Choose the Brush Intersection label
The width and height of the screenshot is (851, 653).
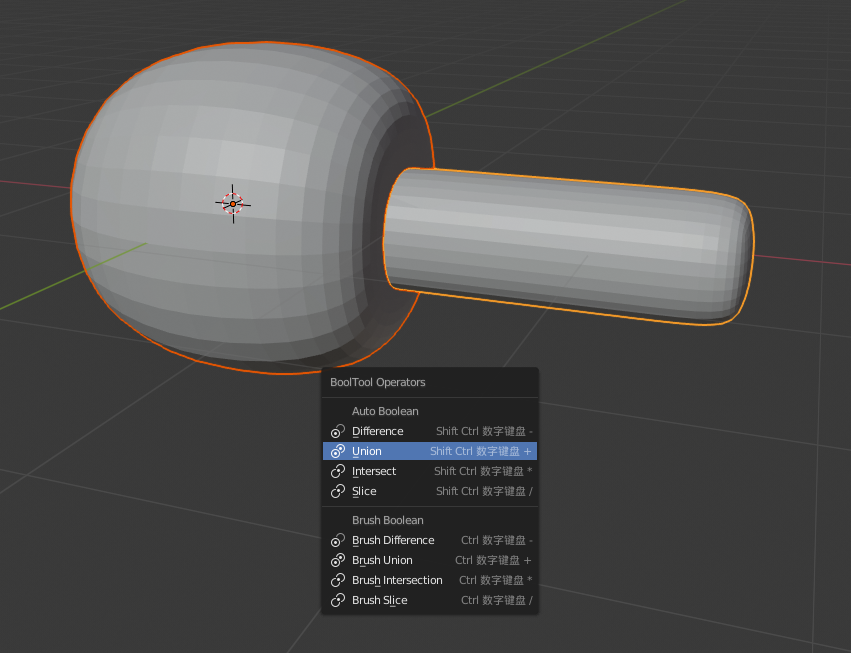click(397, 580)
